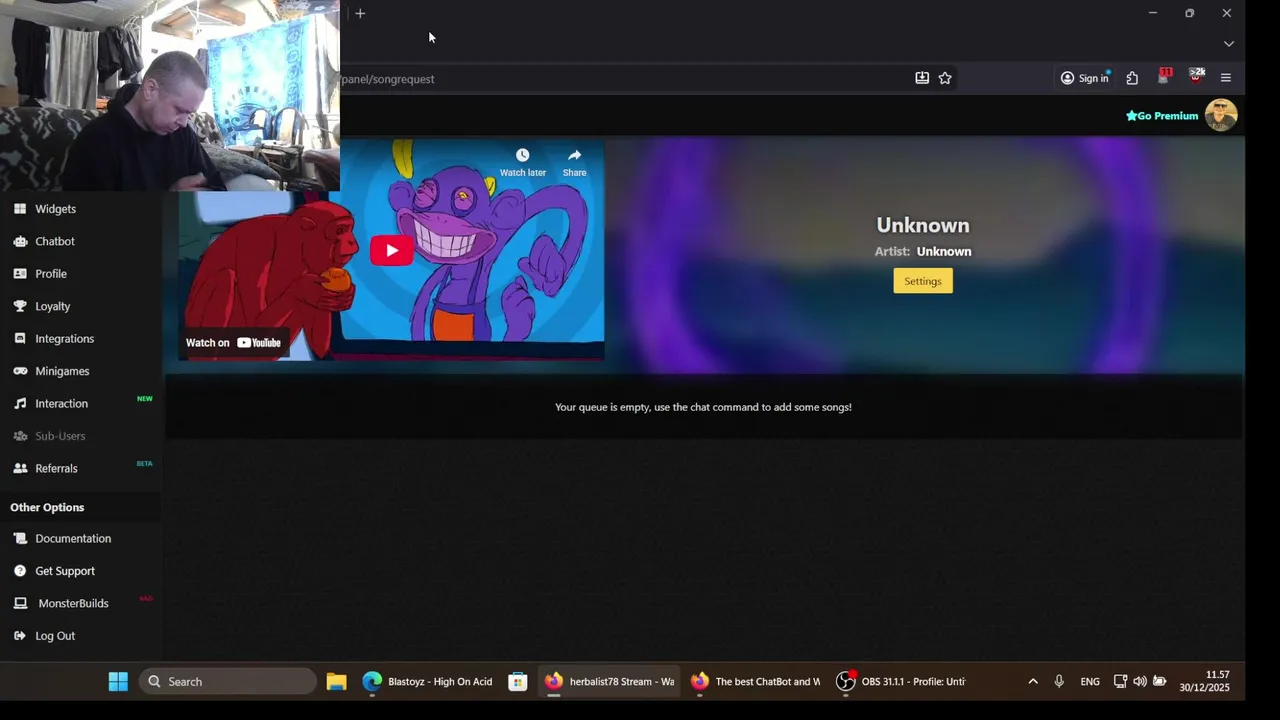Open the Sub-Users menu item
The width and height of the screenshot is (1280, 720).
click(x=60, y=436)
